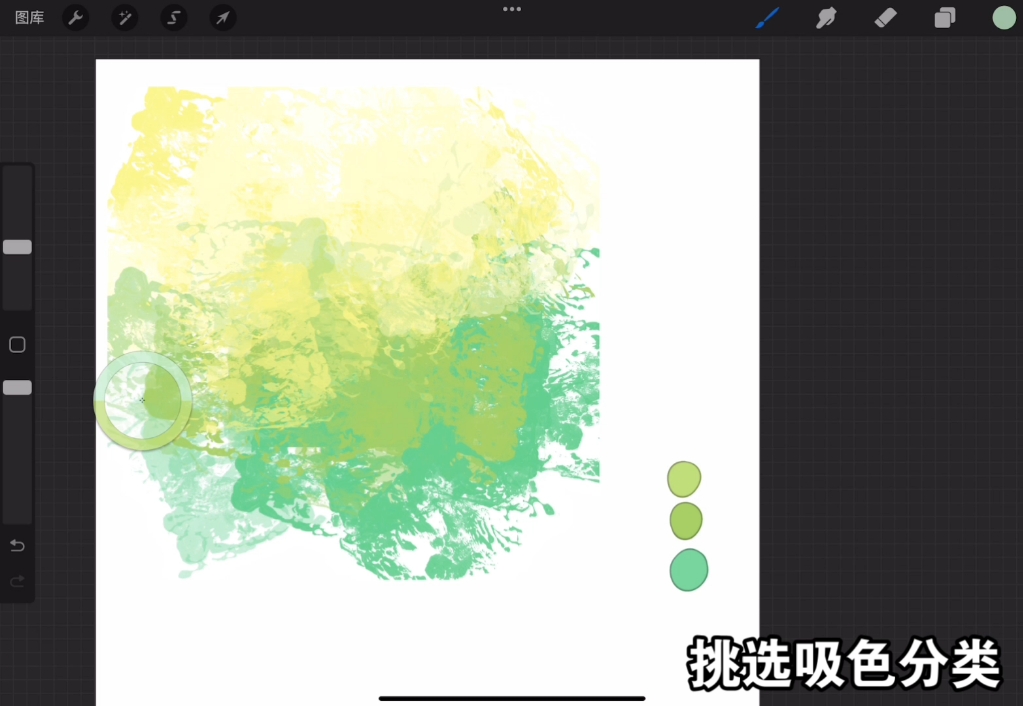1023x706 pixels.
Task: Tap the square modify button in sidebar
Action: pos(17,345)
